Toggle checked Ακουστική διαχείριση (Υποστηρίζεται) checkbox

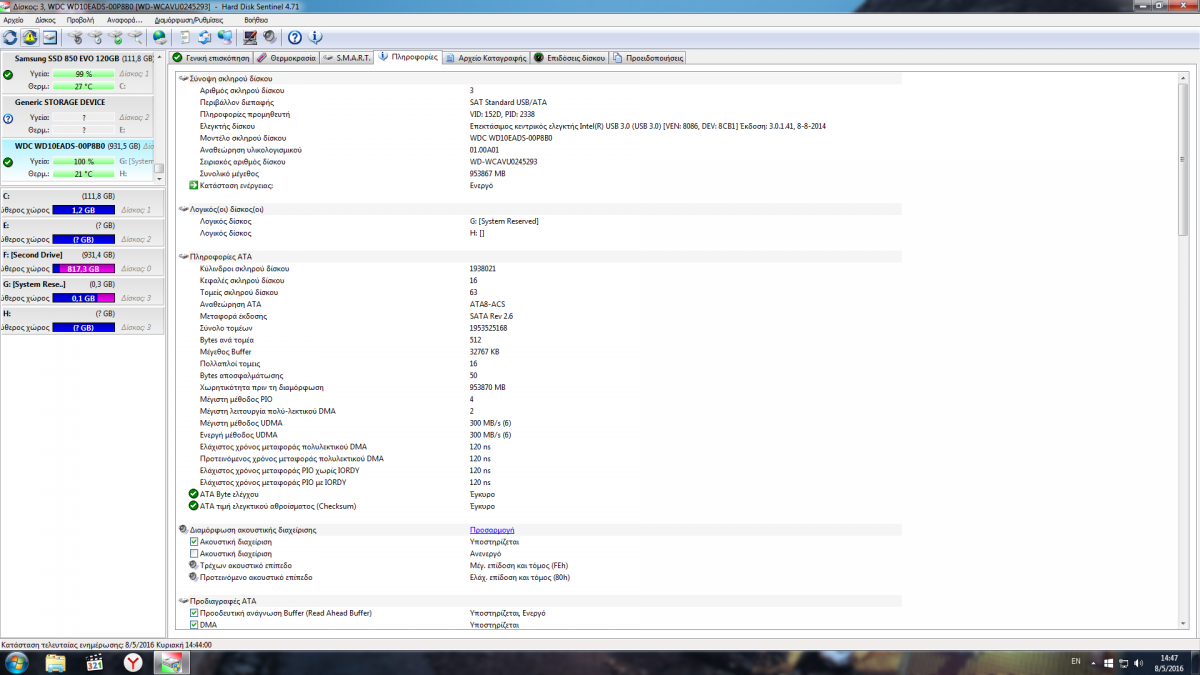[x=194, y=541]
